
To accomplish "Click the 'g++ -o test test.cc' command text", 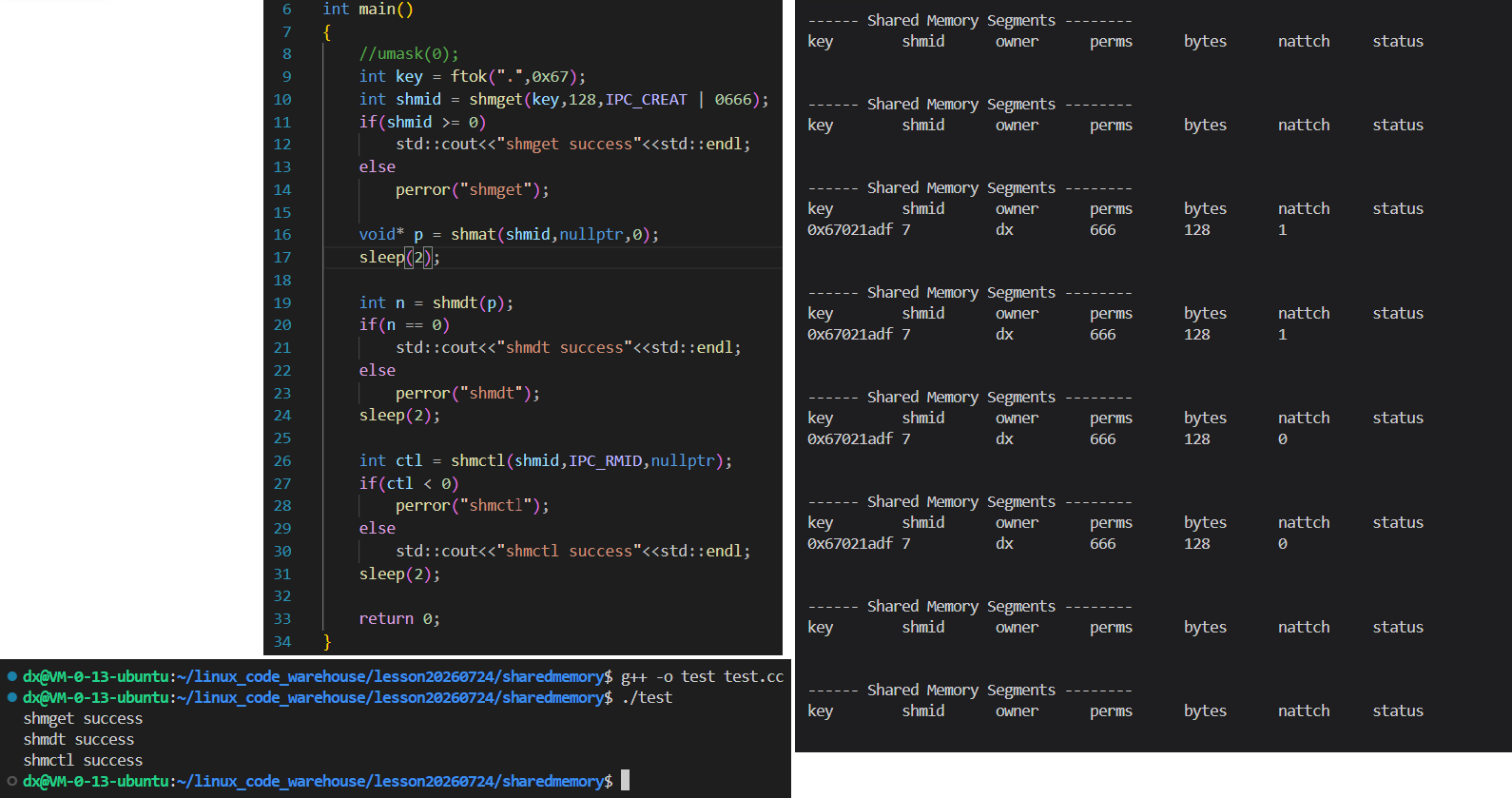I will tap(703, 676).
